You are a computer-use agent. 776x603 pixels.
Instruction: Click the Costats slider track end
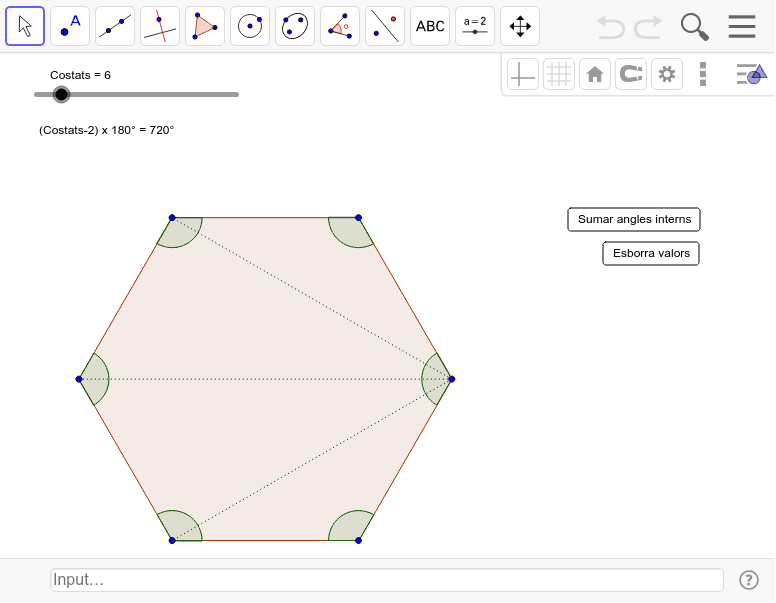pos(237,94)
